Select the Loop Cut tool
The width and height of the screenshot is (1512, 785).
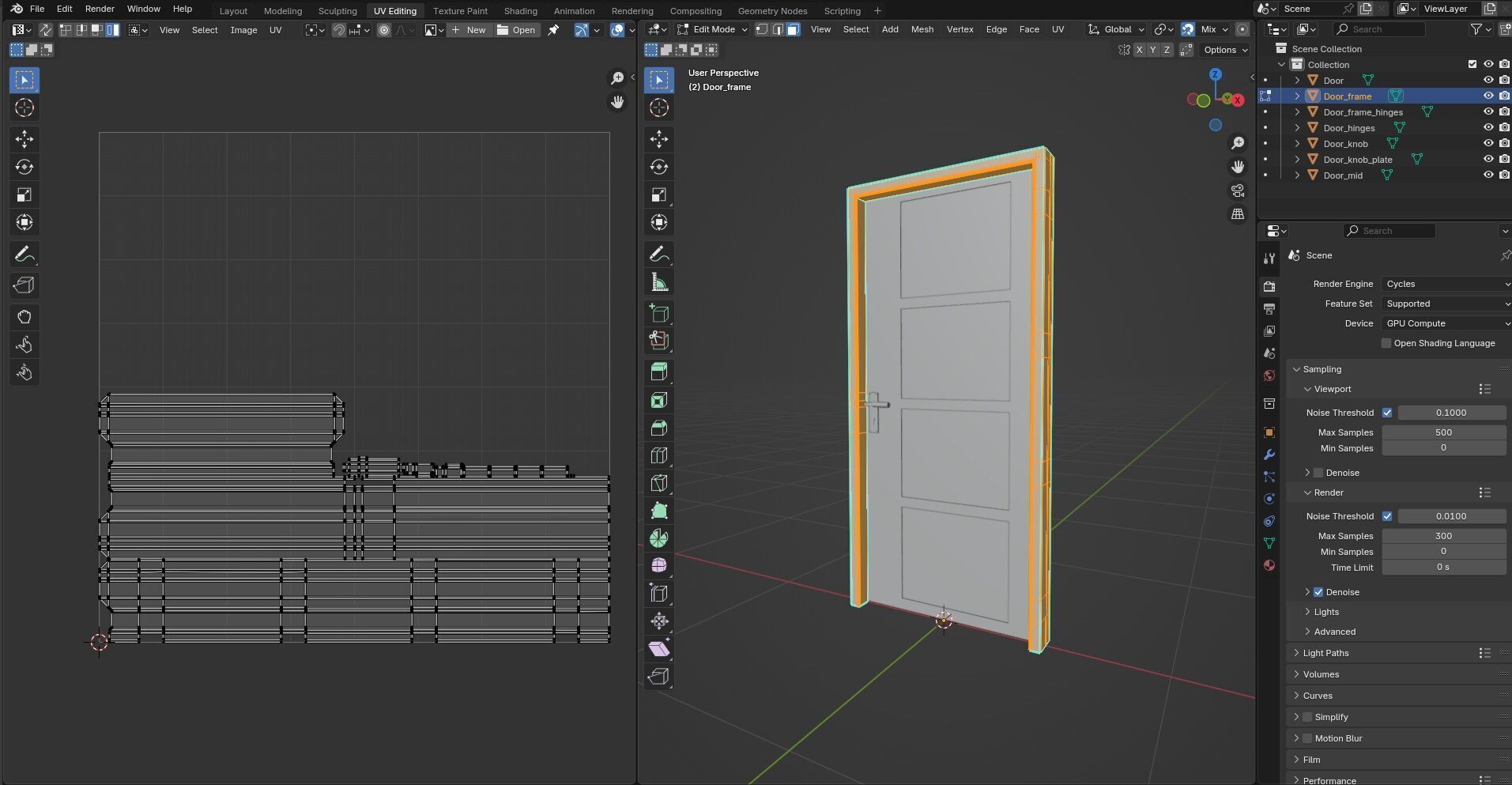(x=659, y=455)
